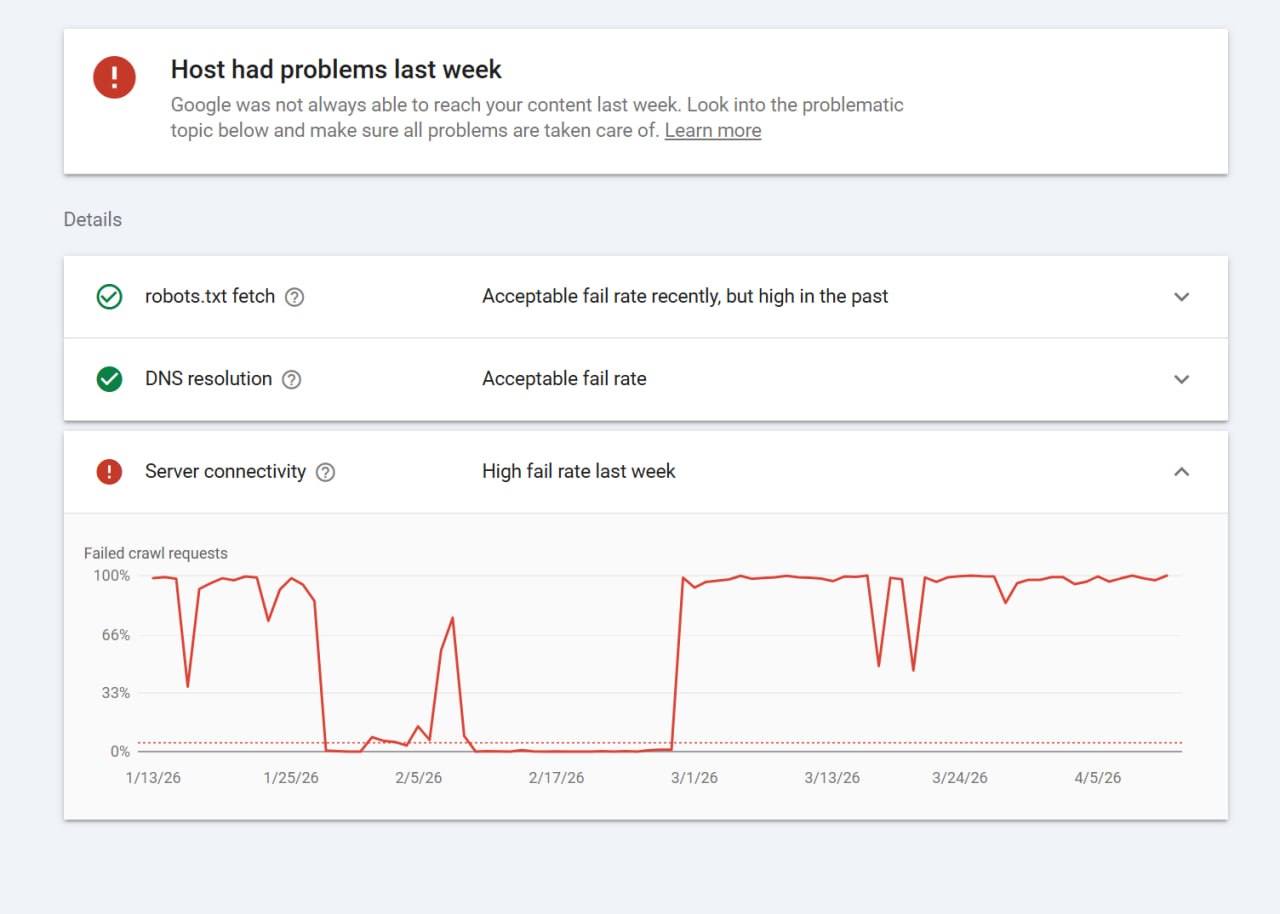Click the 'Acceptable fail rate recently' status text
This screenshot has height=914, width=1280.
(x=685, y=297)
